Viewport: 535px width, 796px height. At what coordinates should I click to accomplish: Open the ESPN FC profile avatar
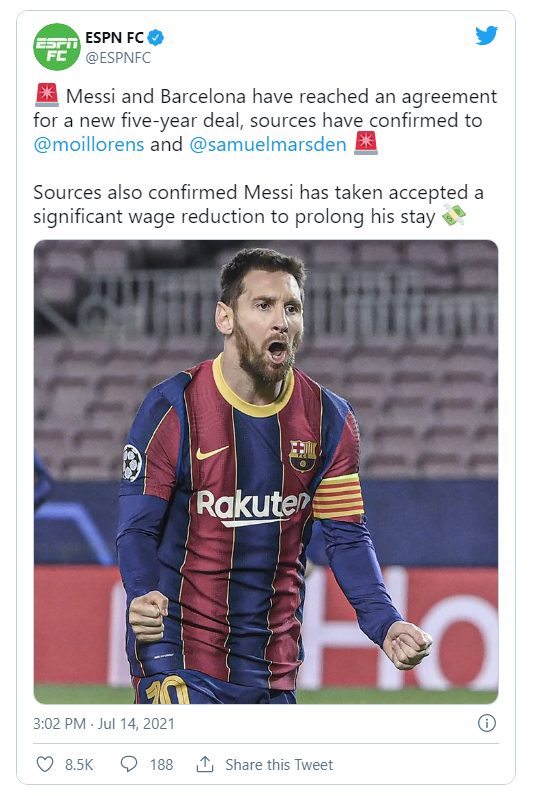point(56,47)
